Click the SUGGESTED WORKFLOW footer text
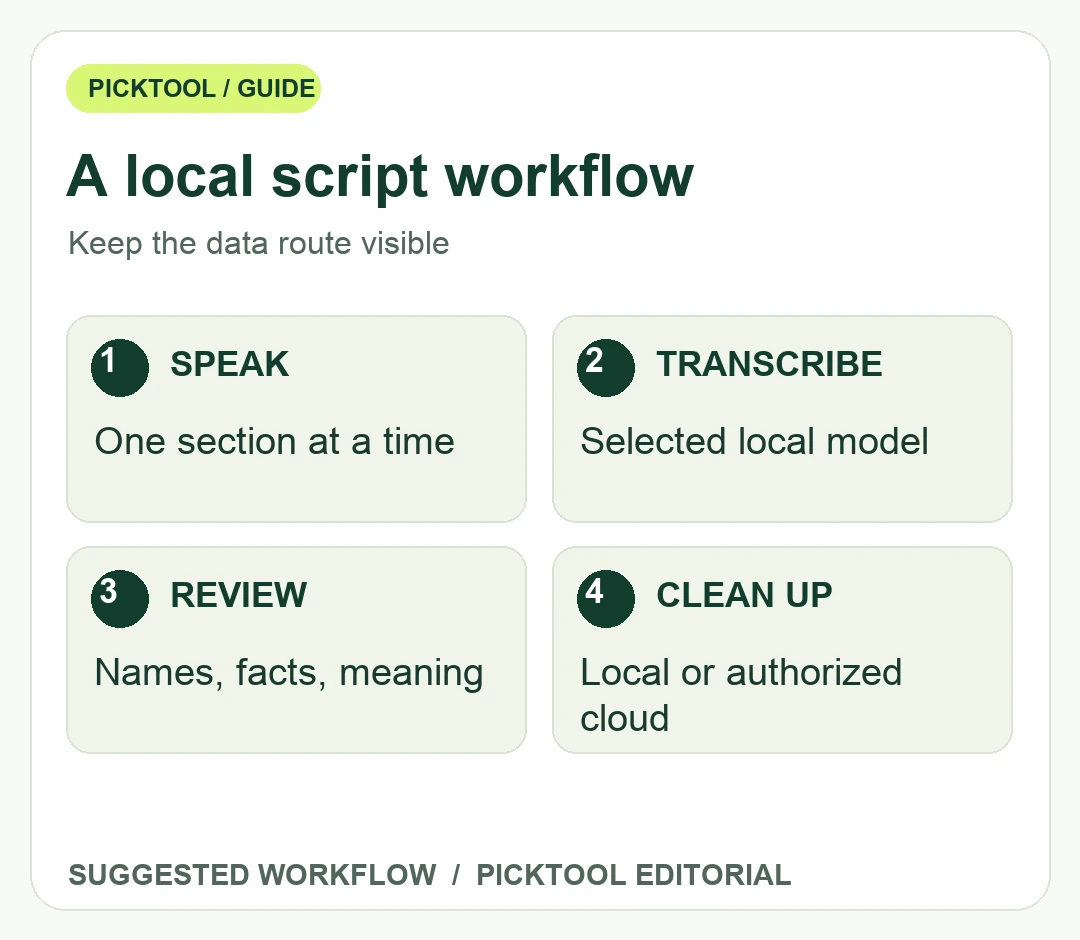Image resolution: width=1080 pixels, height=940 pixels. (x=252, y=875)
